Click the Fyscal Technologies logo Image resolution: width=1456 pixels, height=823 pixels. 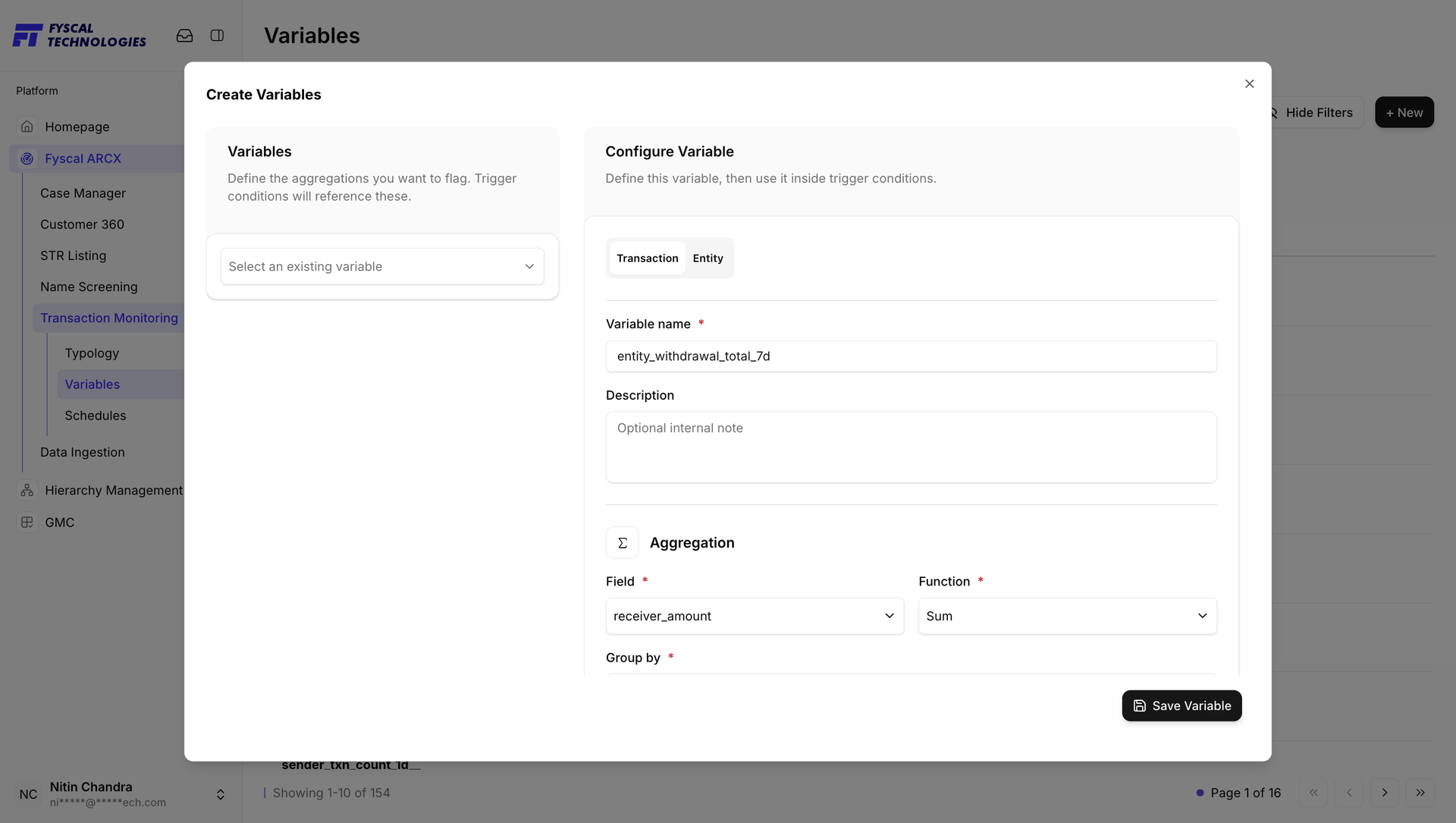click(80, 35)
